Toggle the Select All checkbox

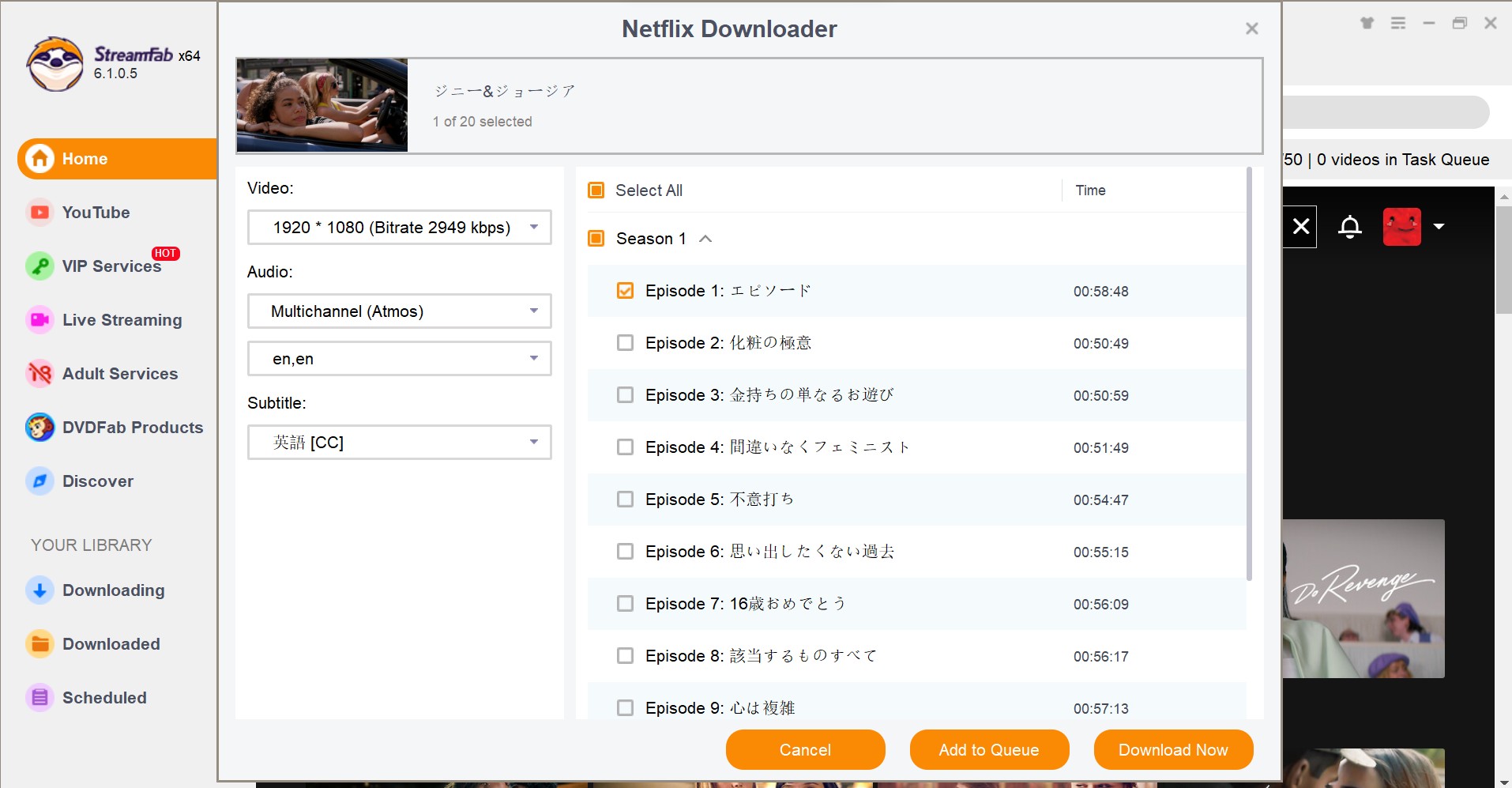pyautogui.click(x=596, y=190)
